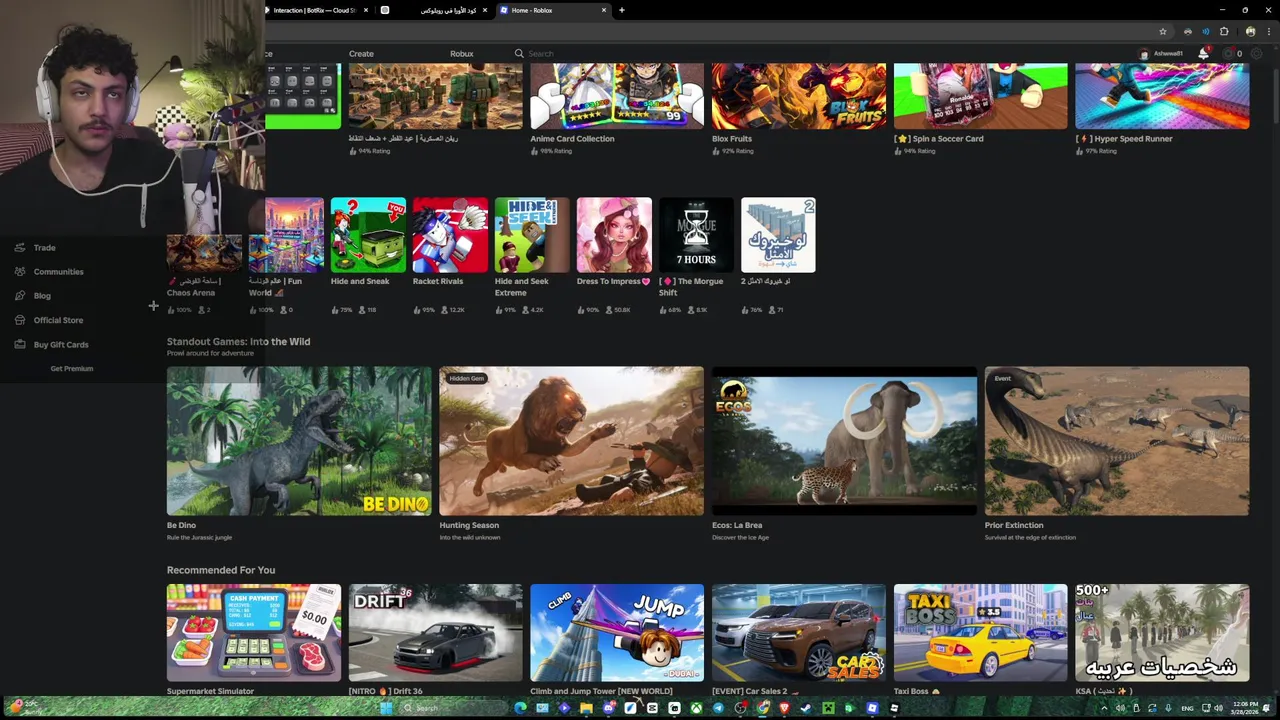The width and height of the screenshot is (1280, 720).
Task: Click the Standout Games: Into the Wild heading
Action: (x=238, y=341)
